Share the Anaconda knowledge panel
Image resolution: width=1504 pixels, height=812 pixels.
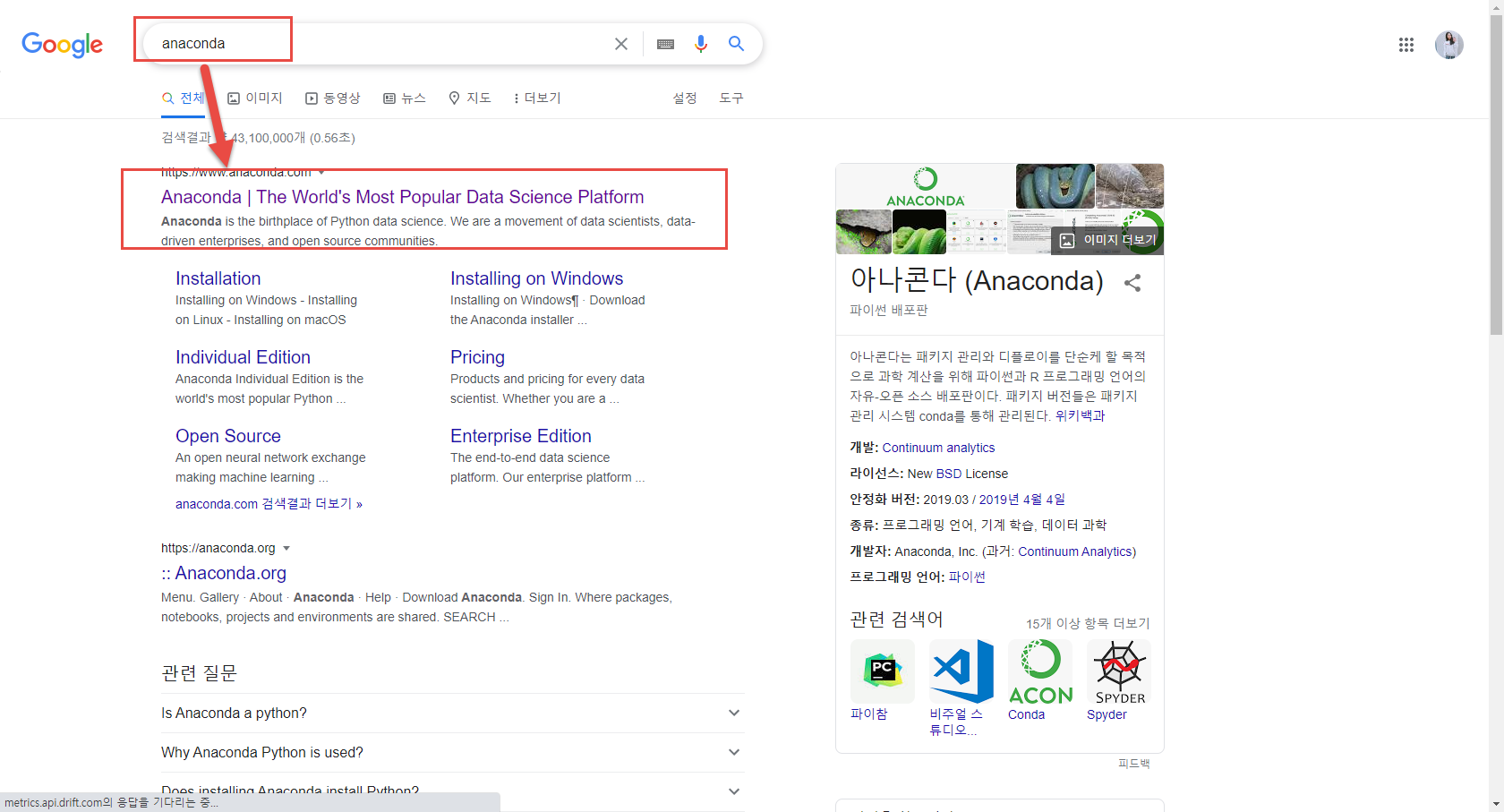point(1132,283)
